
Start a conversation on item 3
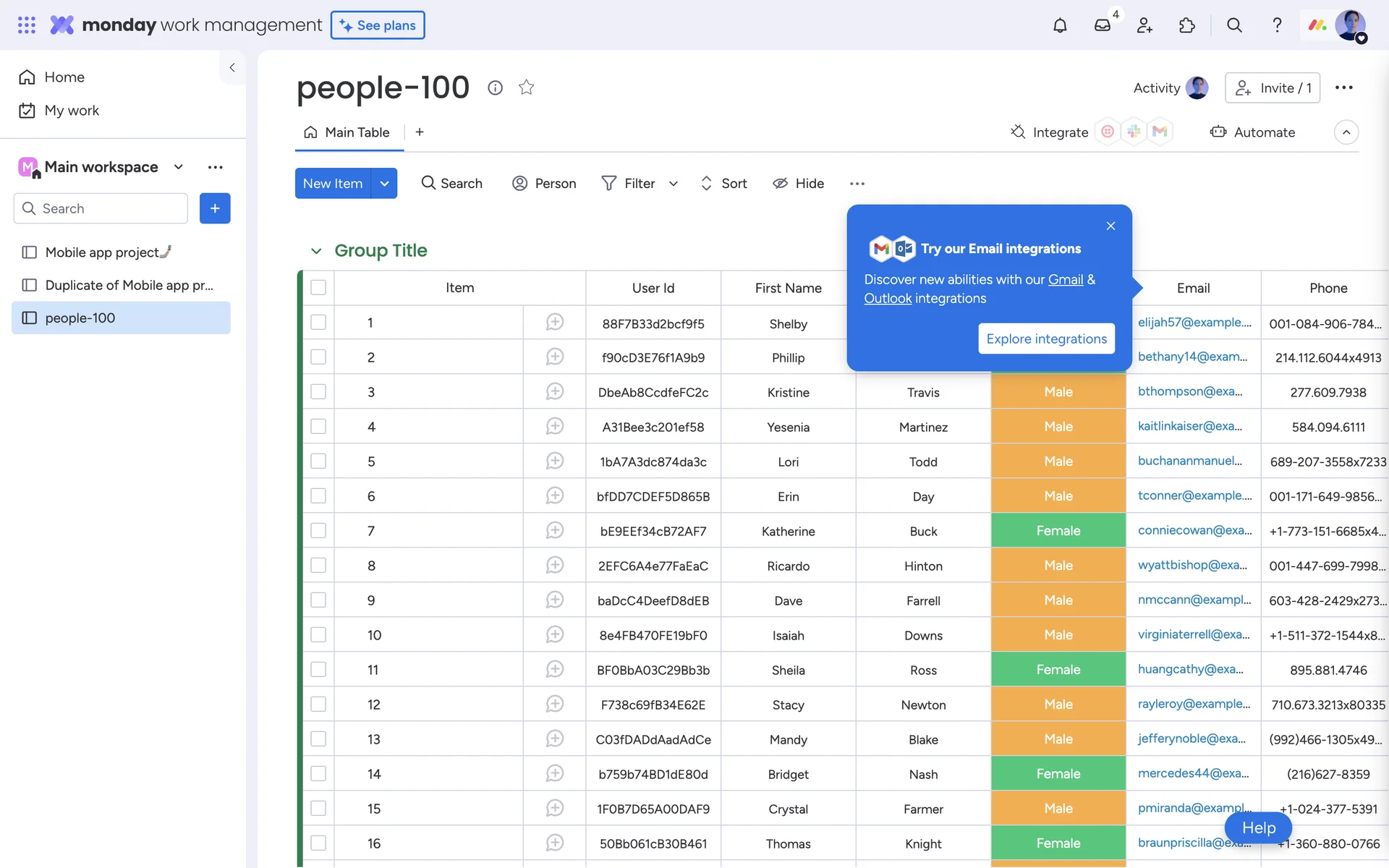coord(554,391)
